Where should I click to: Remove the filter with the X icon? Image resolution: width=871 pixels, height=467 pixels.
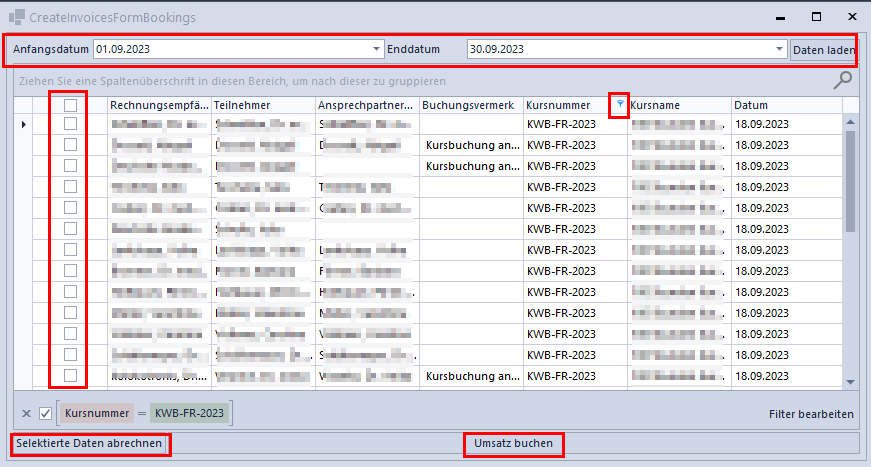click(26, 414)
